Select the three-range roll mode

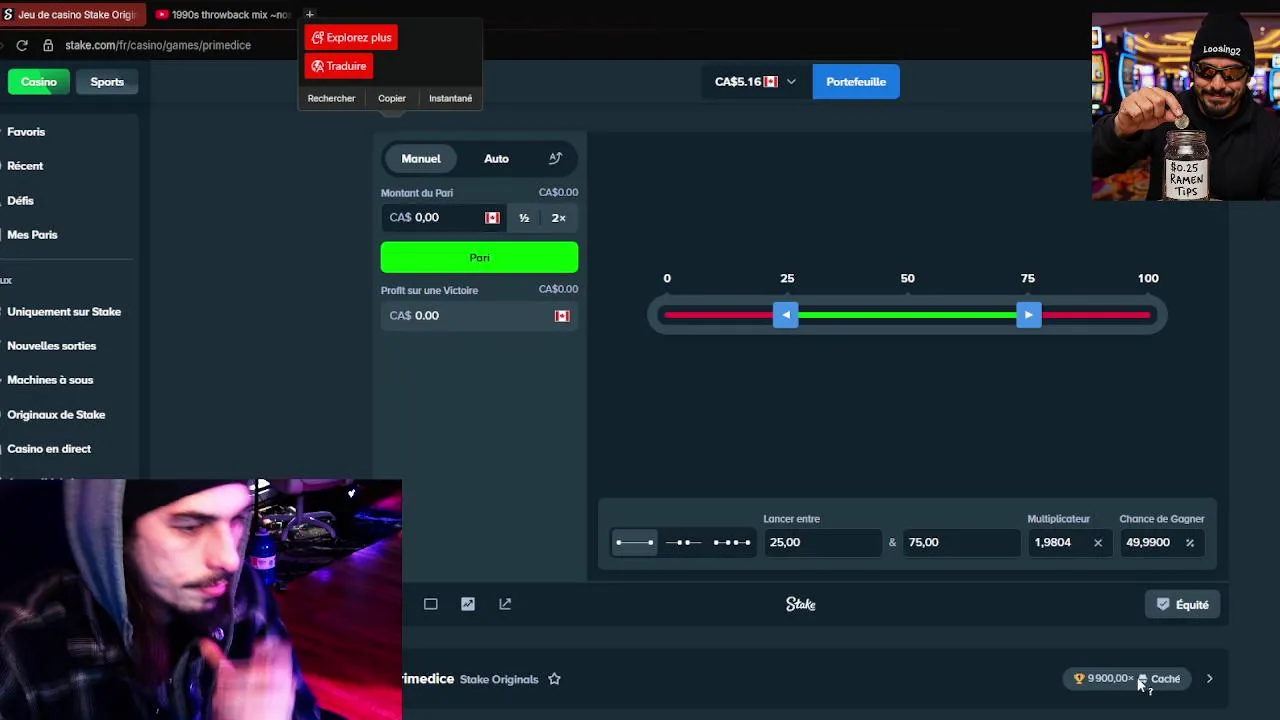coord(731,542)
